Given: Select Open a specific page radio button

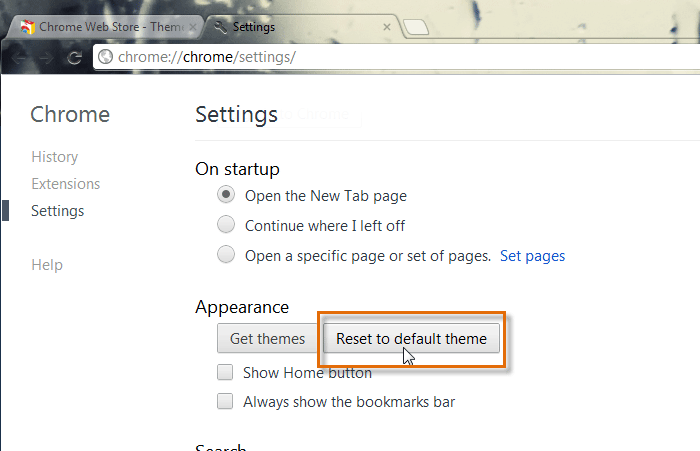Looking at the screenshot, I should click(226, 254).
